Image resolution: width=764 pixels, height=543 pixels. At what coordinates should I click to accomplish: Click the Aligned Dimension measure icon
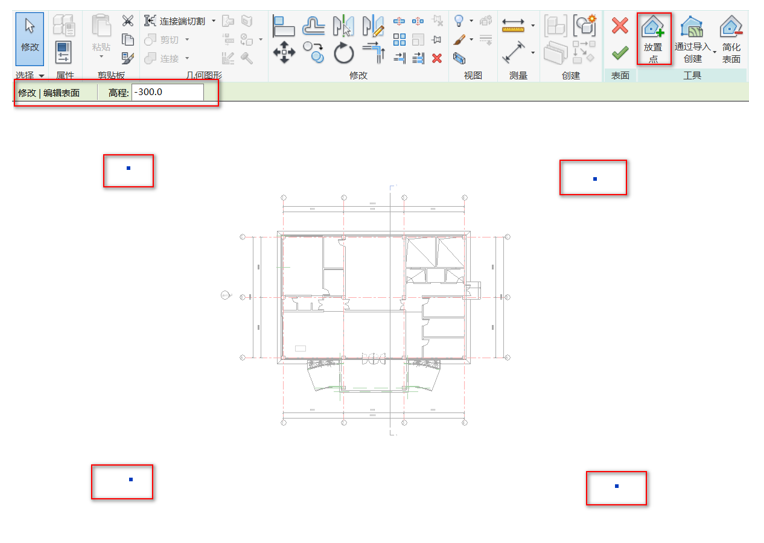pos(514,52)
